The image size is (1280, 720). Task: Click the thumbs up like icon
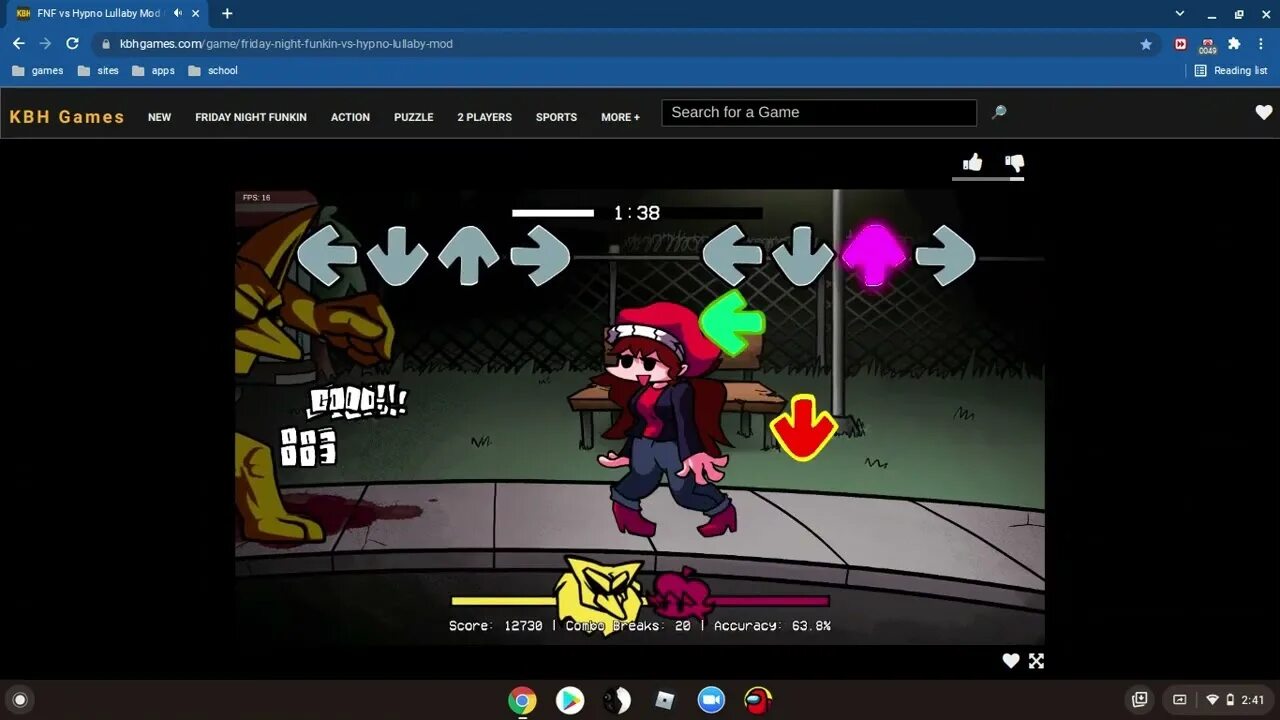(x=972, y=162)
